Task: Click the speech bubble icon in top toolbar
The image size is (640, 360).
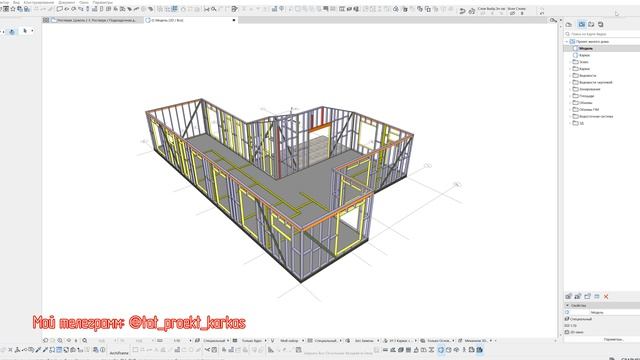Action: tap(60, 9)
